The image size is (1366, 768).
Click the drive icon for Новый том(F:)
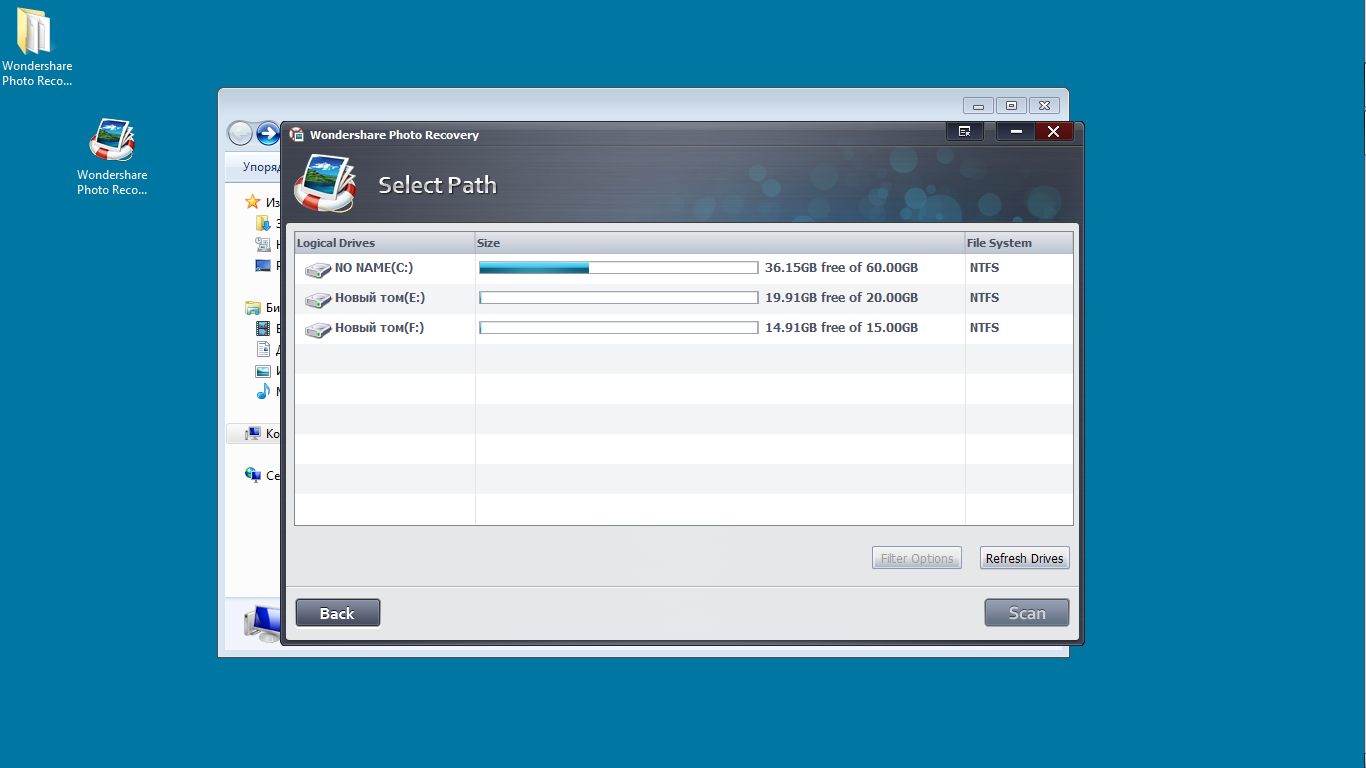pos(319,329)
